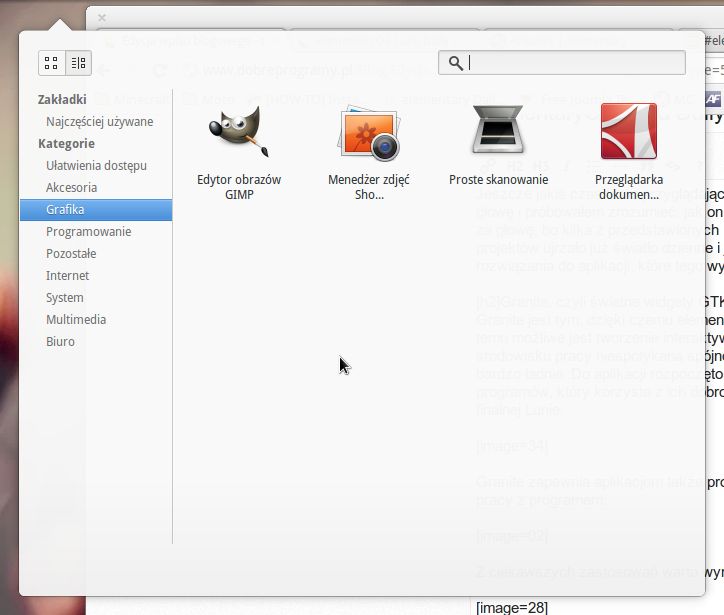Screen dimensions: 724x615
Task: Focus the application search field
Action: pos(561,63)
